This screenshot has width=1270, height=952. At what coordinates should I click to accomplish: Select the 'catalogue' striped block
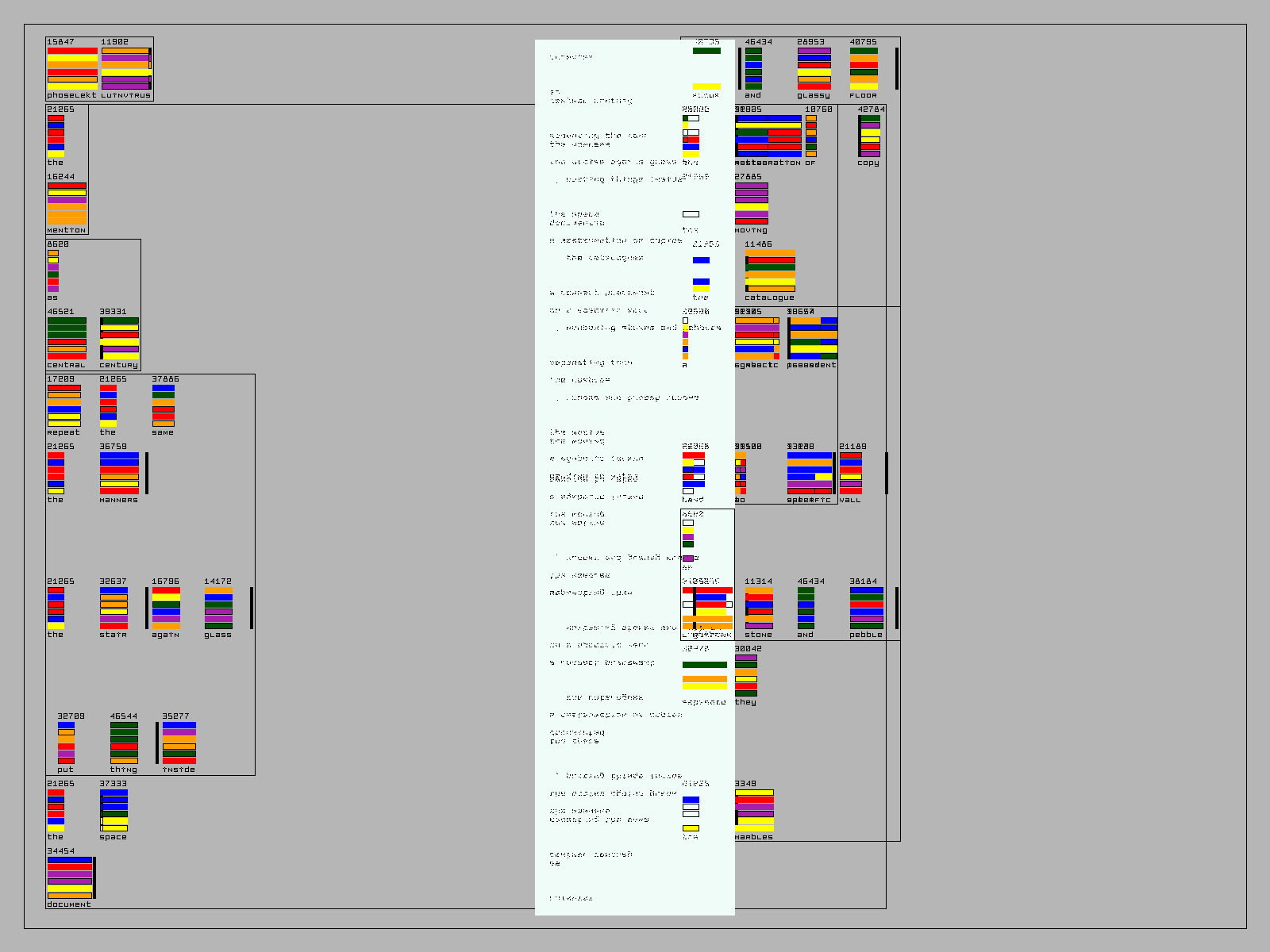[770, 271]
